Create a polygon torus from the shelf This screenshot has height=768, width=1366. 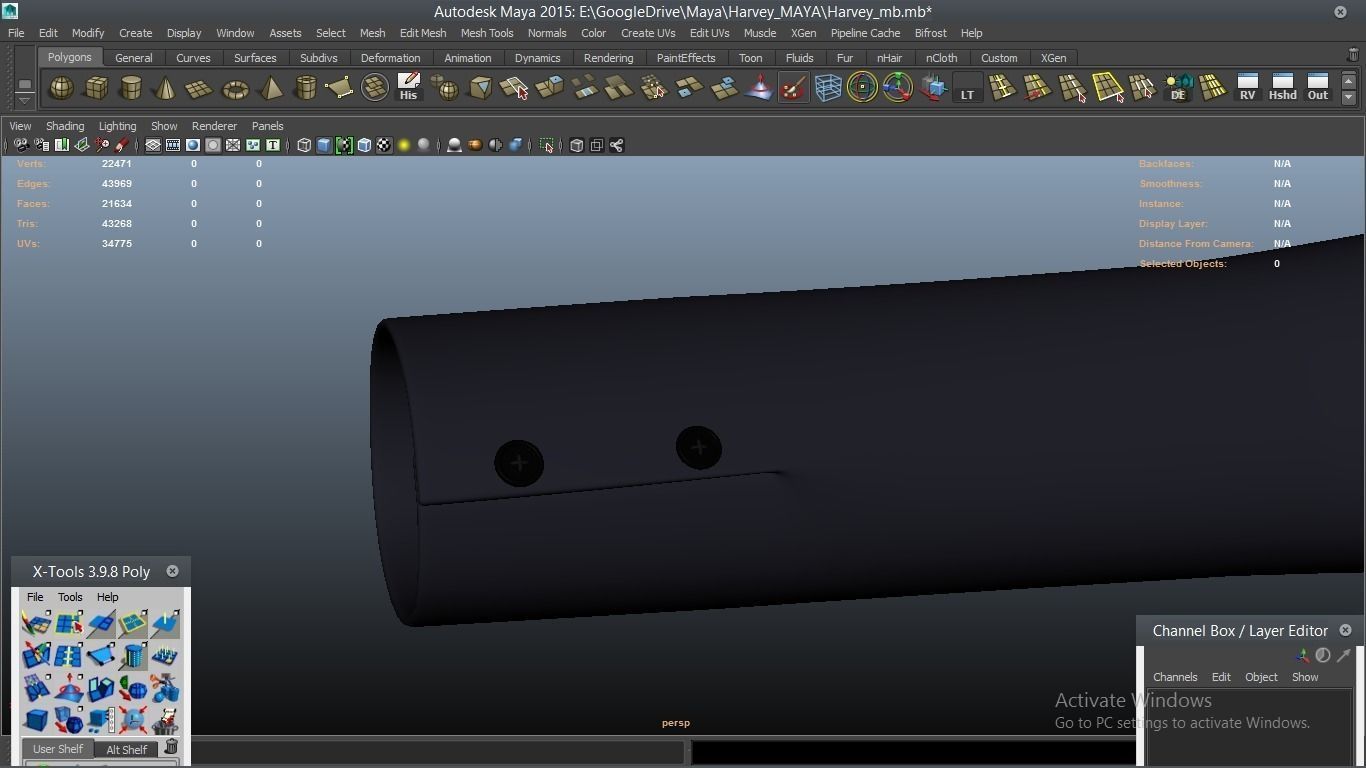[235, 88]
